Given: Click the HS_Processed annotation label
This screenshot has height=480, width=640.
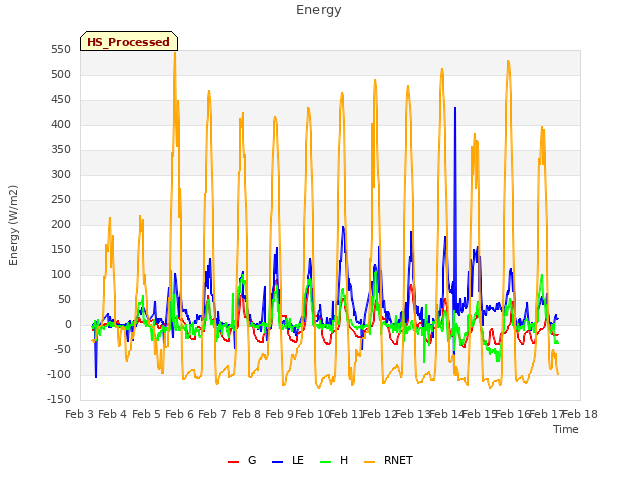Looking at the screenshot, I should click(x=129, y=42).
